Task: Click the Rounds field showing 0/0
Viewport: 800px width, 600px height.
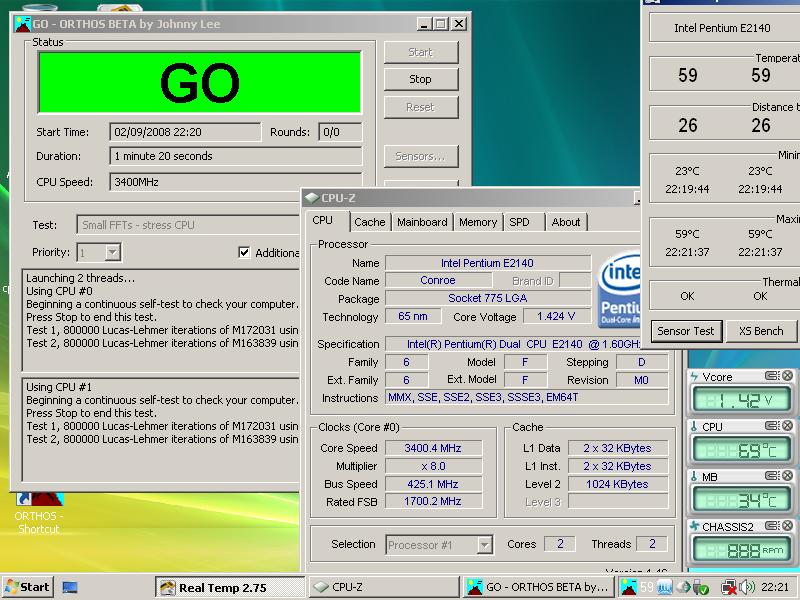Action: coord(340,132)
